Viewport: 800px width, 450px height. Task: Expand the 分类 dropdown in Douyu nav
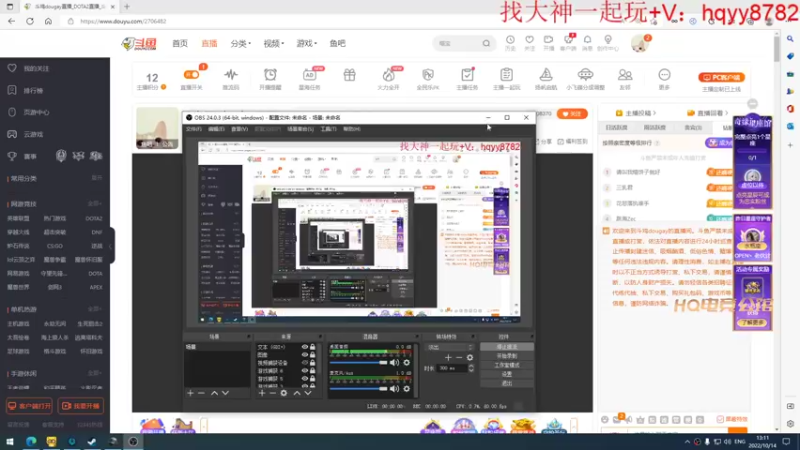[x=240, y=44]
